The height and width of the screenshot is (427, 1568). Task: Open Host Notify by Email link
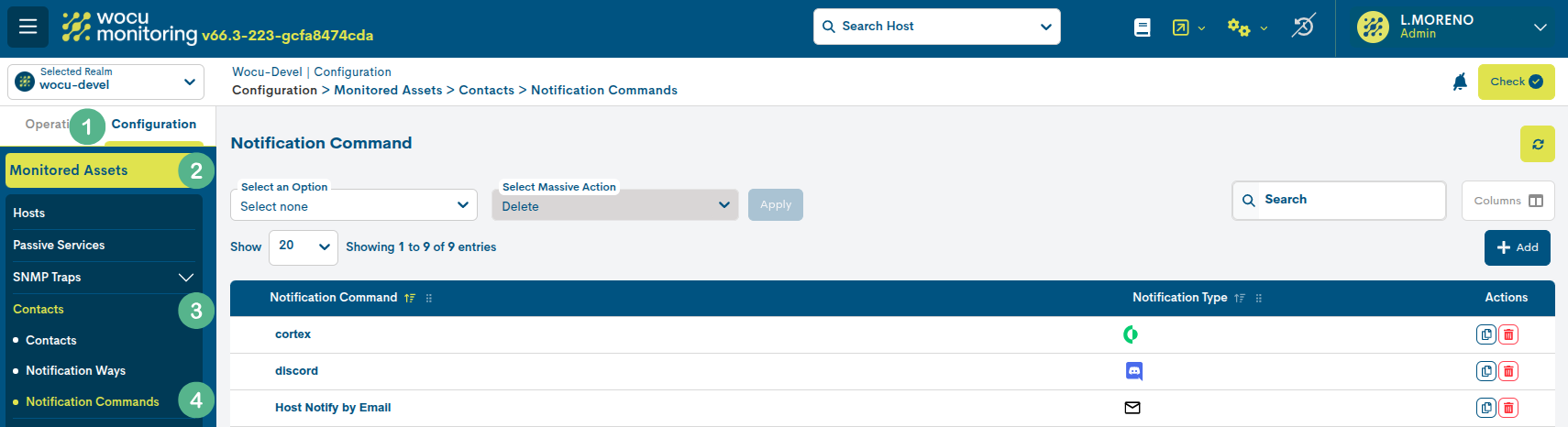[333, 408]
